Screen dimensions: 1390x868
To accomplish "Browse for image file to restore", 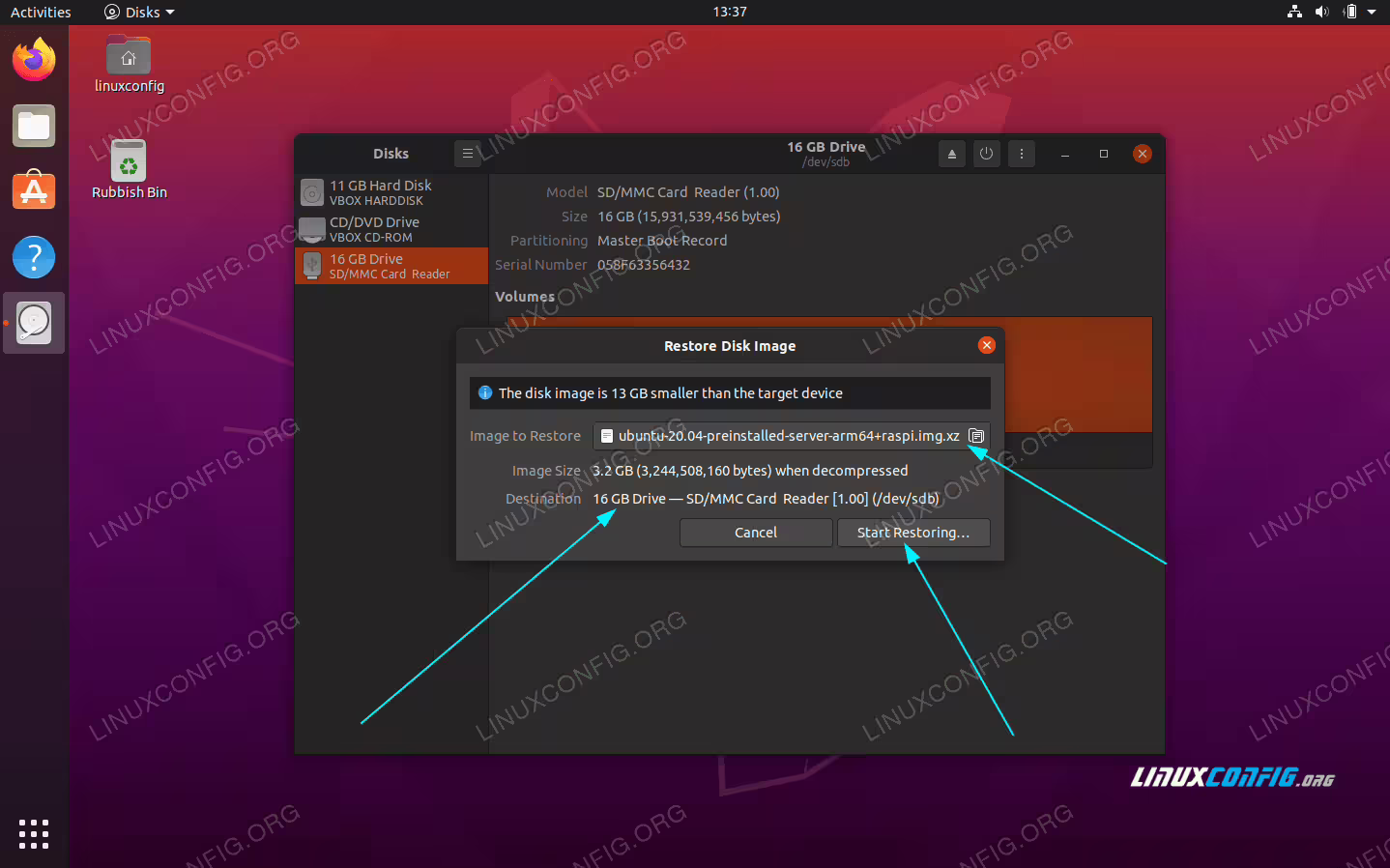I will click(x=976, y=436).
